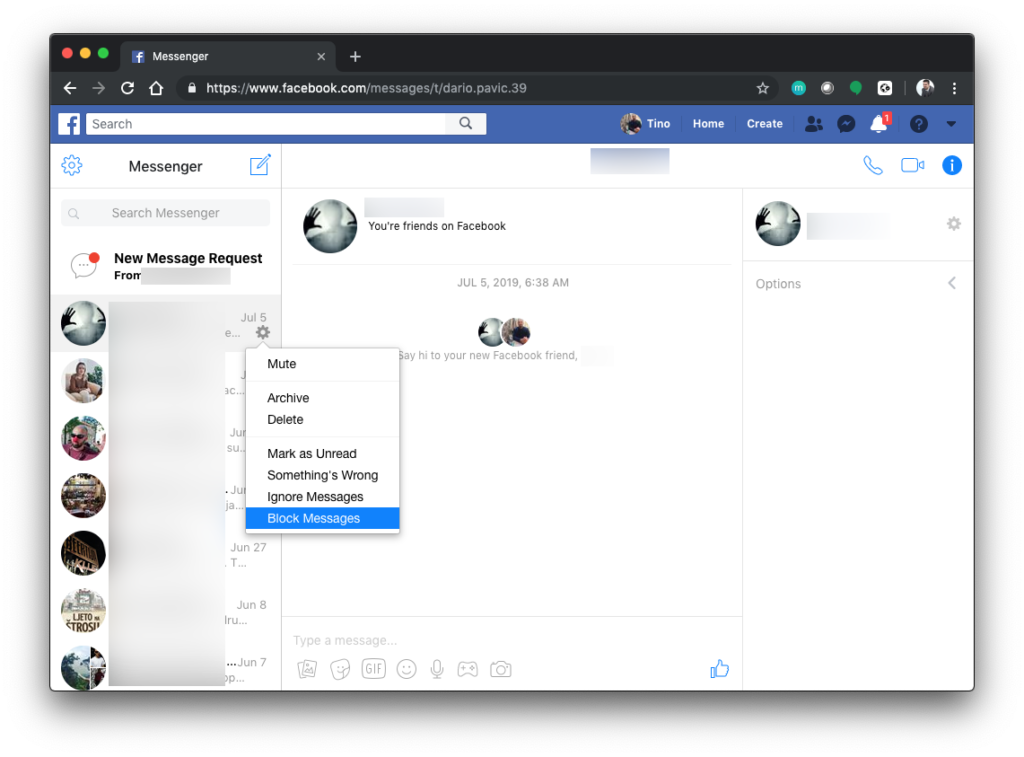Choose Mute from conversation menu
Viewport: 1024px width, 757px height.
coord(282,364)
